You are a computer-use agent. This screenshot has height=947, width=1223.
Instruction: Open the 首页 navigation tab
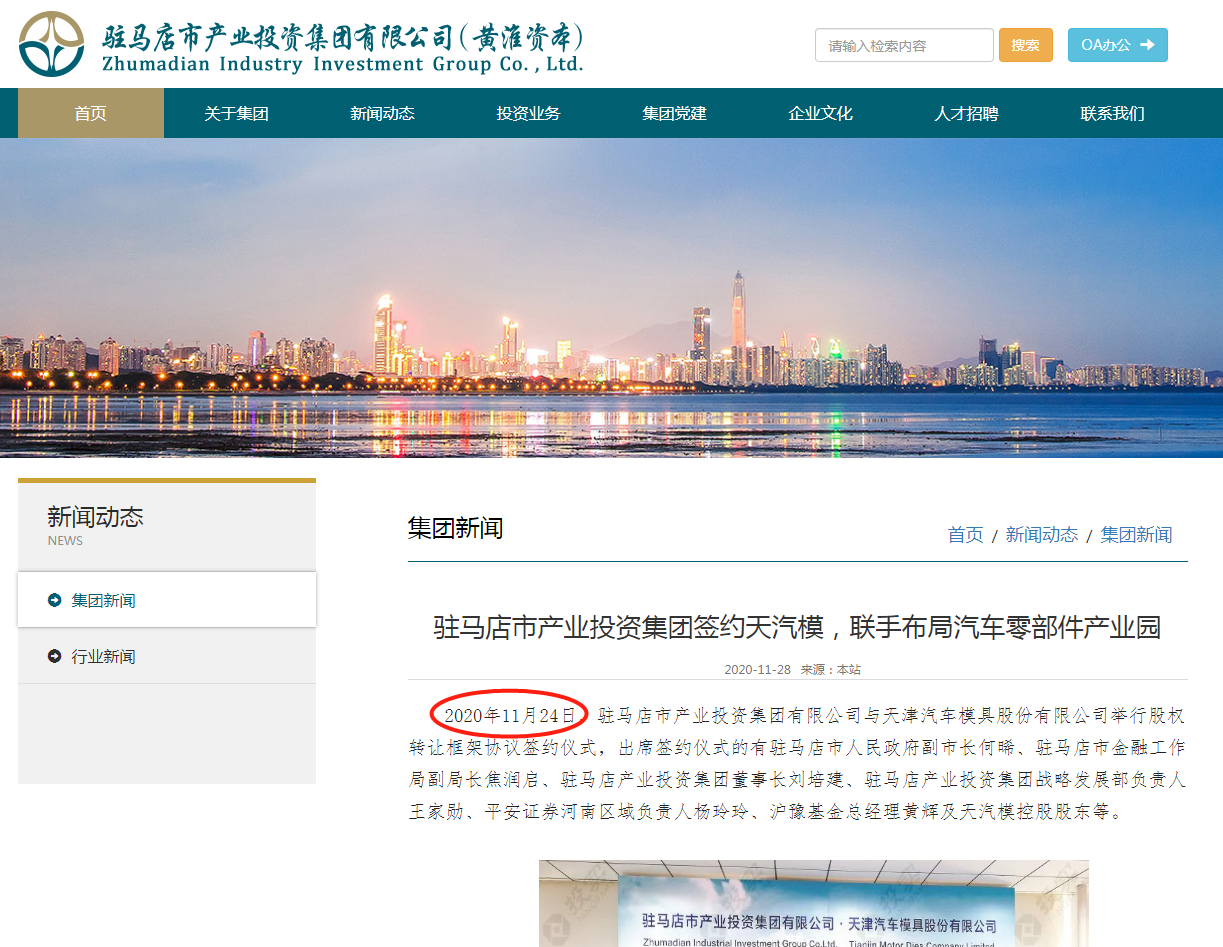coord(90,113)
